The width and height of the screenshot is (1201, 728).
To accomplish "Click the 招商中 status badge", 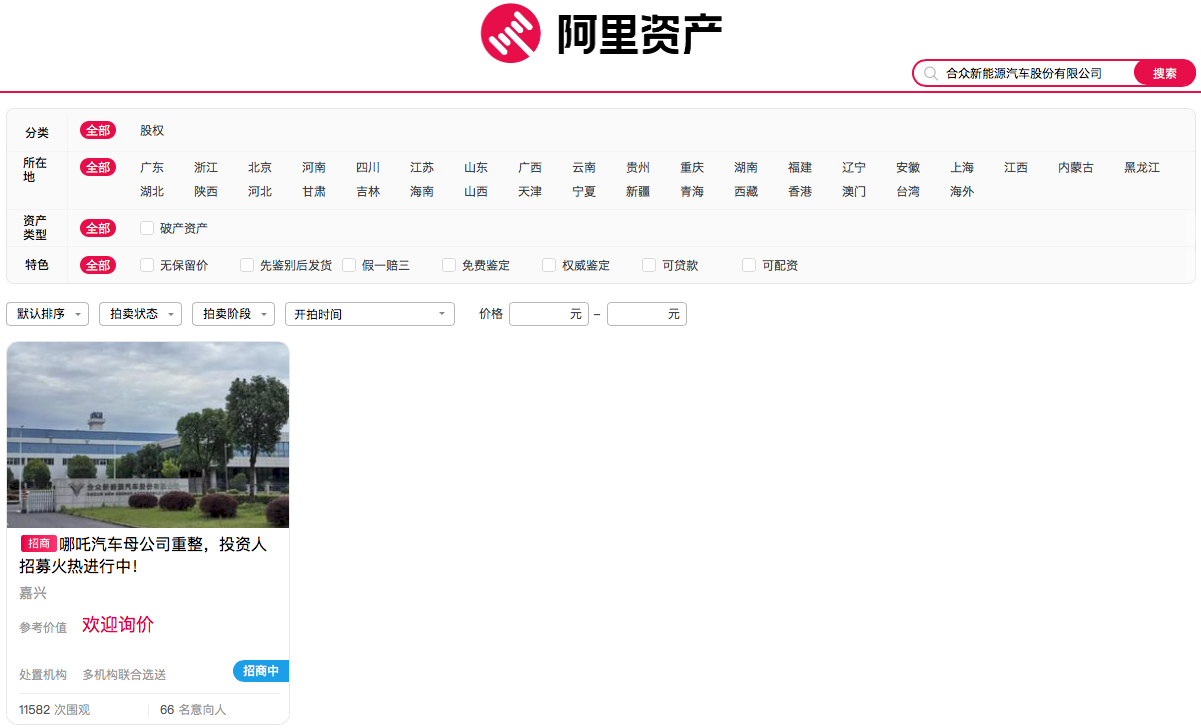I will [x=261, y=671].
